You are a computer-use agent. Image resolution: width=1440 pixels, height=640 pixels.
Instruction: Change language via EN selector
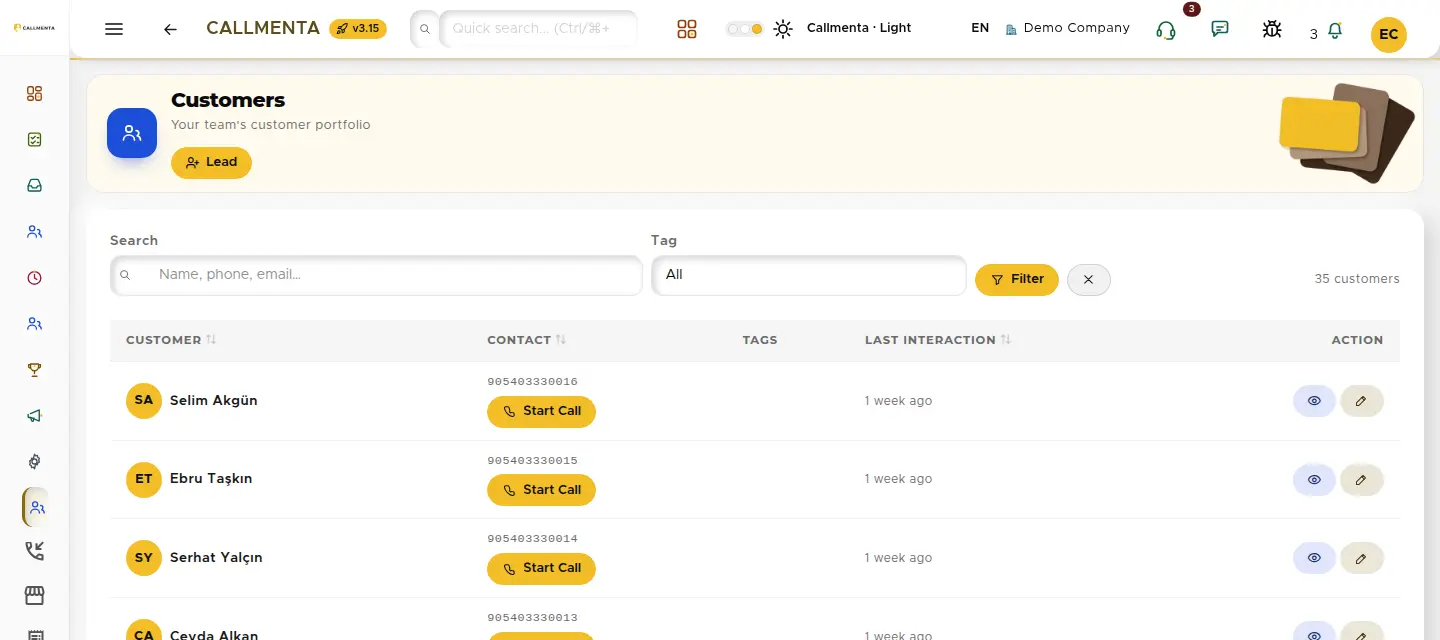980,28
